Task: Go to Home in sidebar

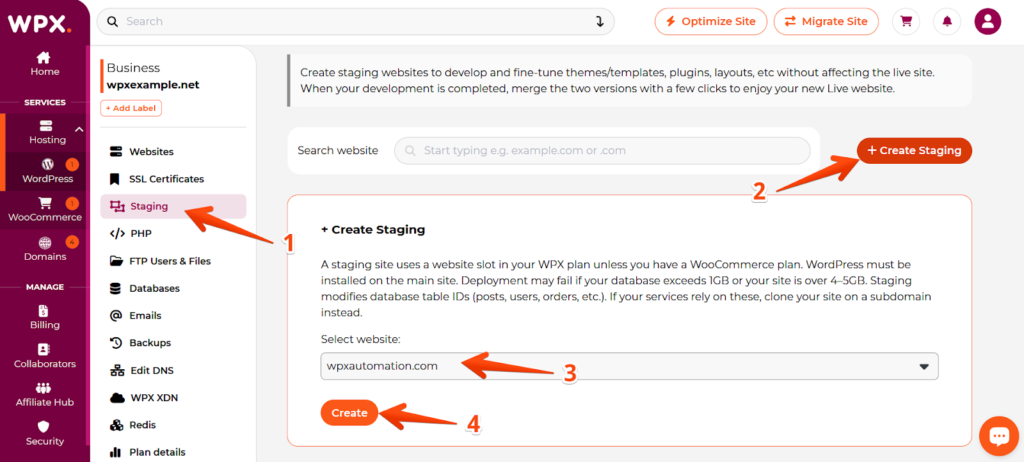Action: click(44, 64)
